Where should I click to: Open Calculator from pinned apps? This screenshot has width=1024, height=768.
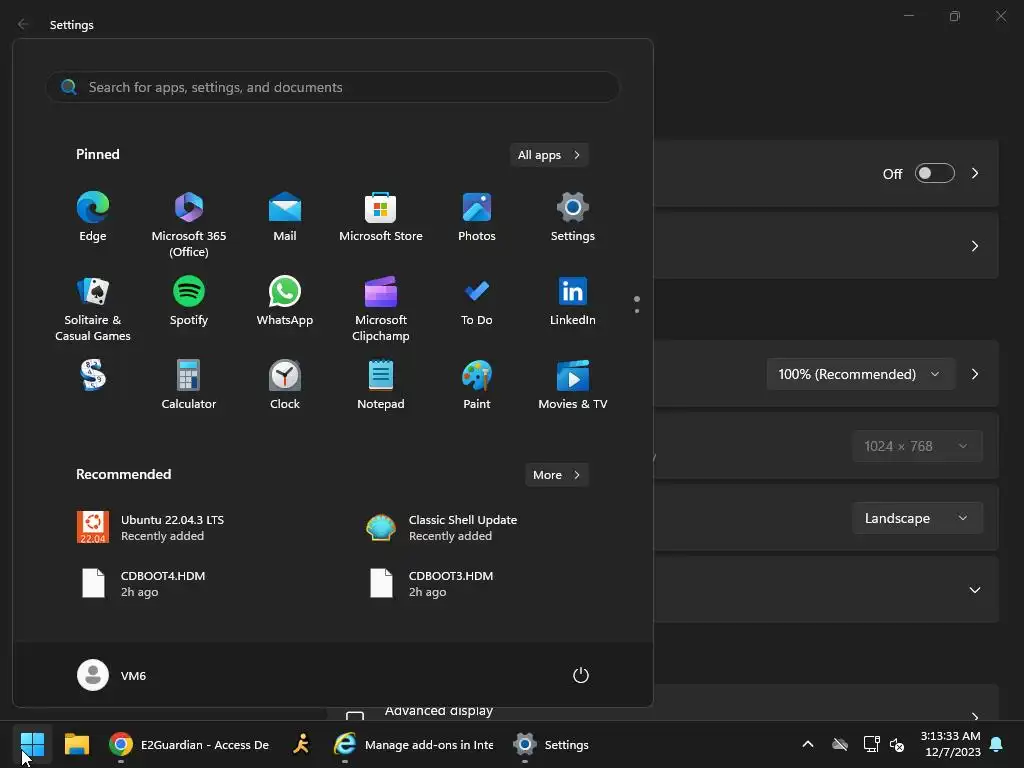coord(189,385)
